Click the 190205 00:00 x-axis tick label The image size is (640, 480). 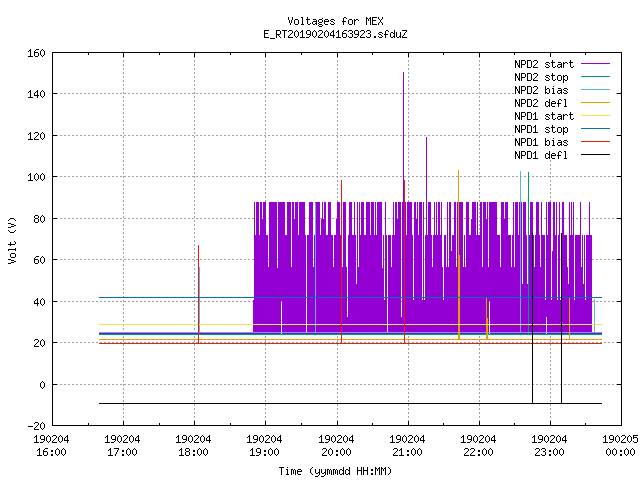pyautogui.click(x=620, y=446)
